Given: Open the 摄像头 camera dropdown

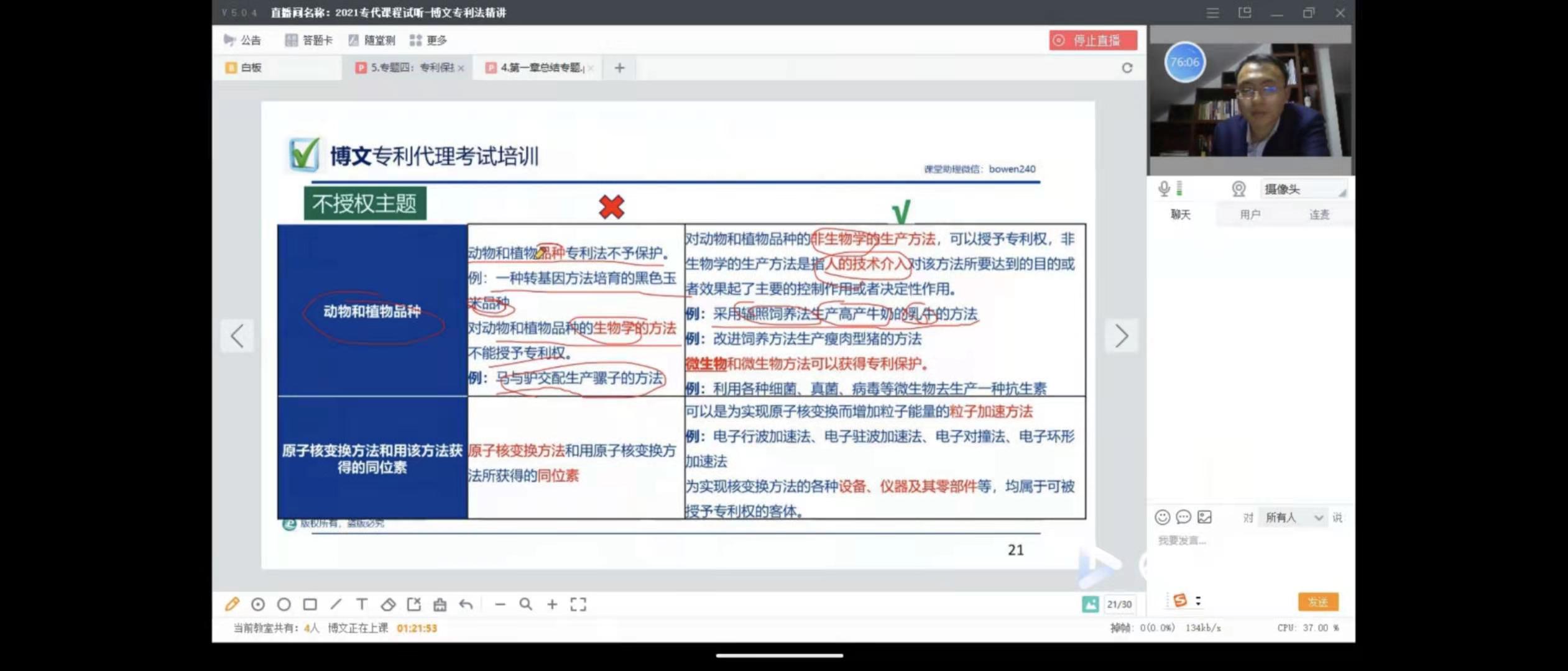Looking at the screenshot, I should pyautogui.click(x=1303, y=189).
